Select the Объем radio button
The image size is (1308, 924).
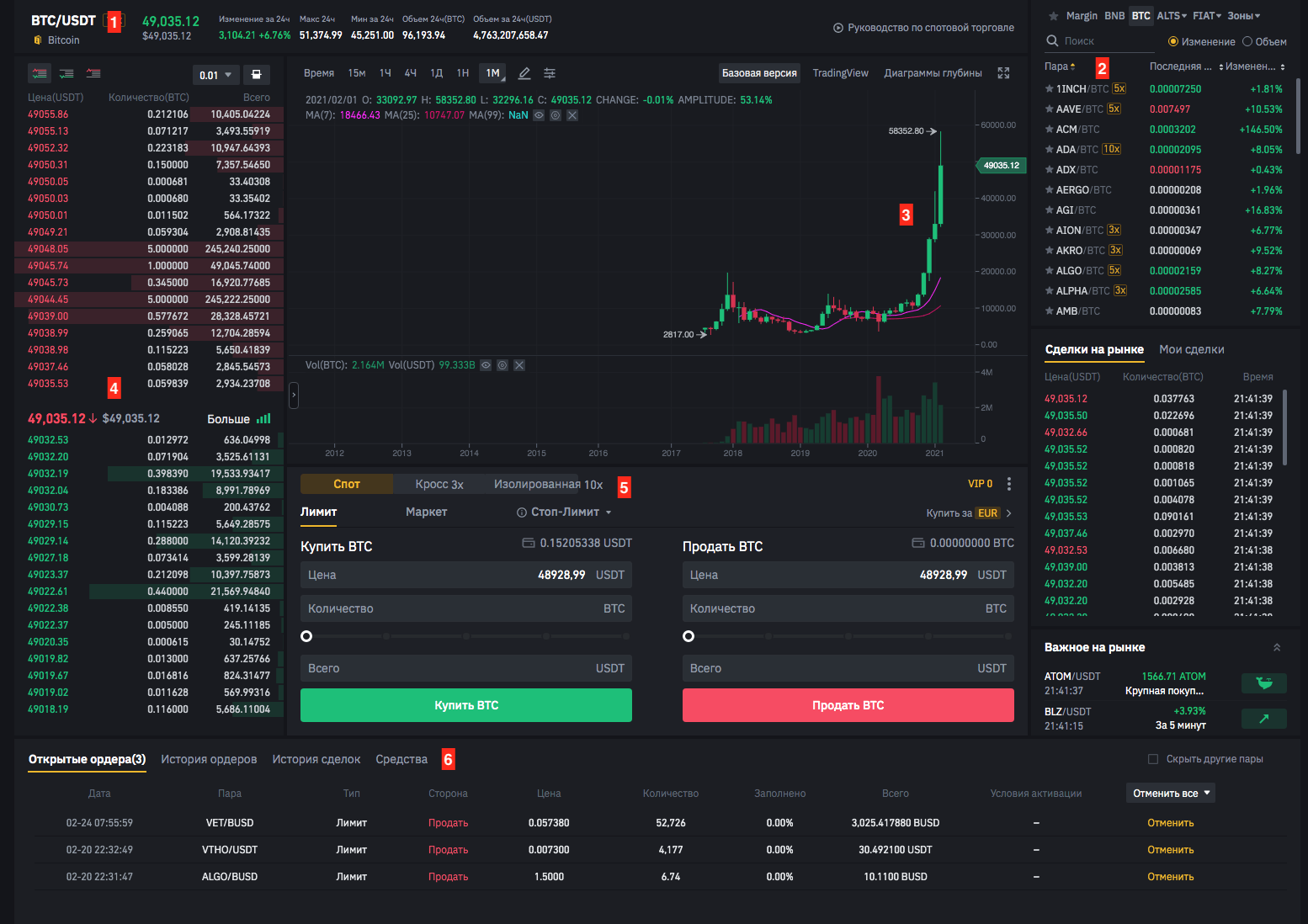click(x=1247, y=41)
